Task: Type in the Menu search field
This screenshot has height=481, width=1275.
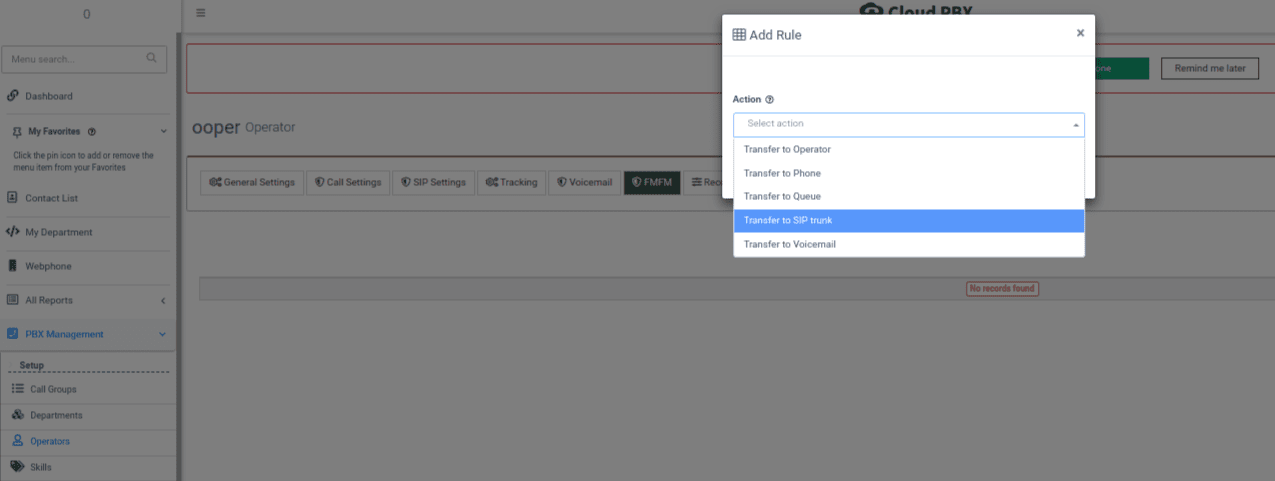Action: coord(75,59)
